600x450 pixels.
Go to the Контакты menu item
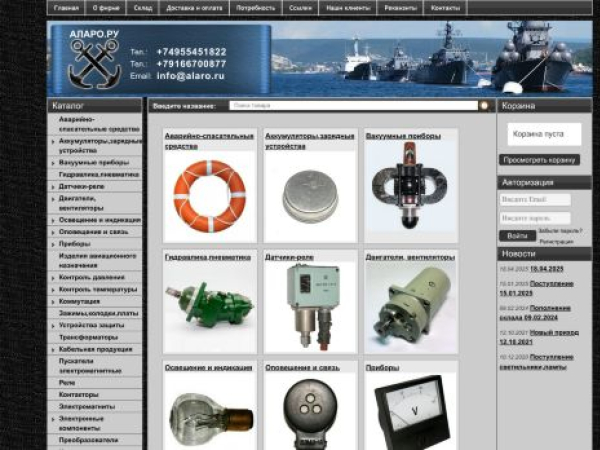coord(445,7)
